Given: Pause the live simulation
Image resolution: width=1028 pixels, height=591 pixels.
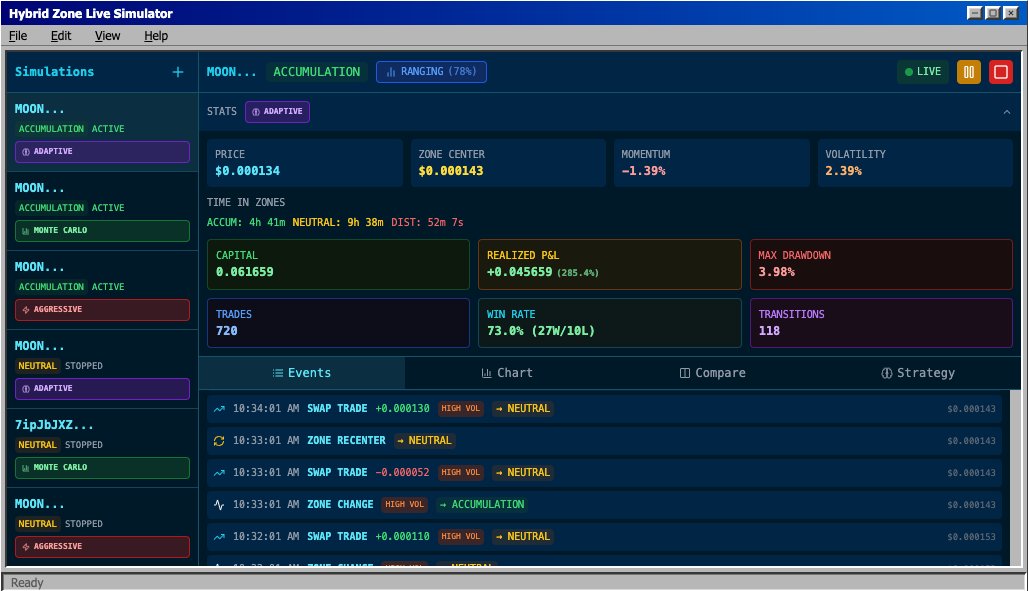Looking at the screenshot, I should 968,72.
